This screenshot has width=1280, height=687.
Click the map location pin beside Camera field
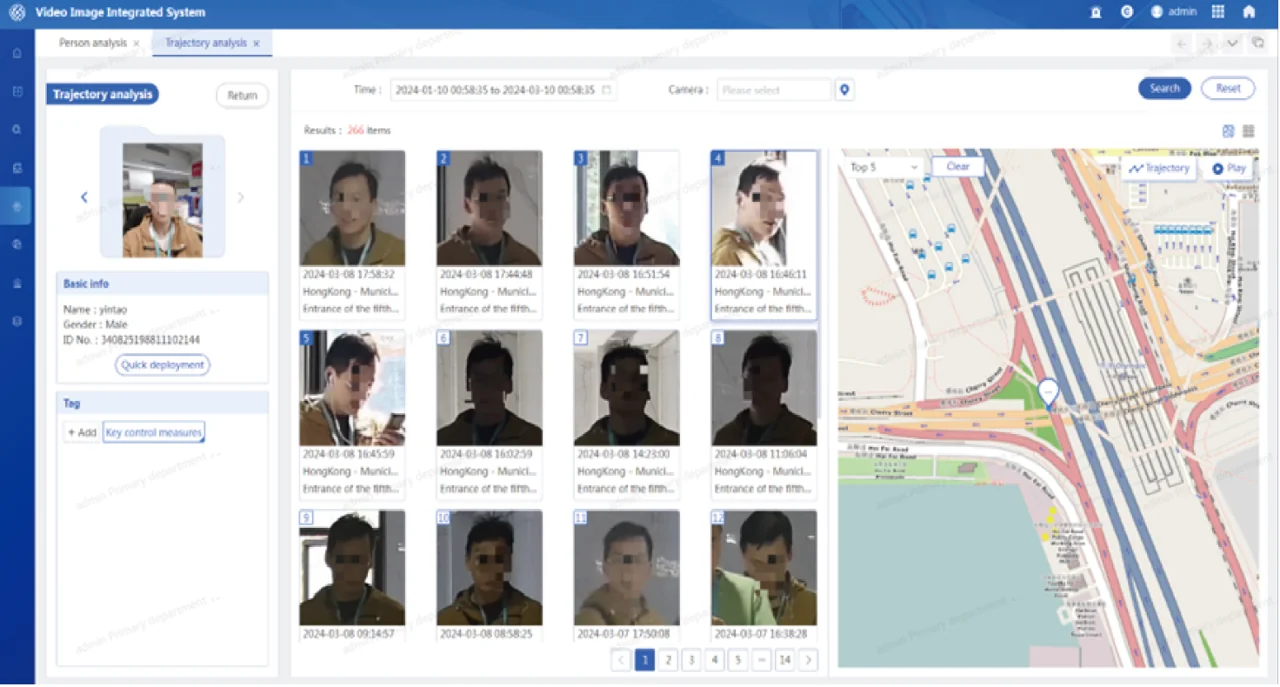[845, 90]
